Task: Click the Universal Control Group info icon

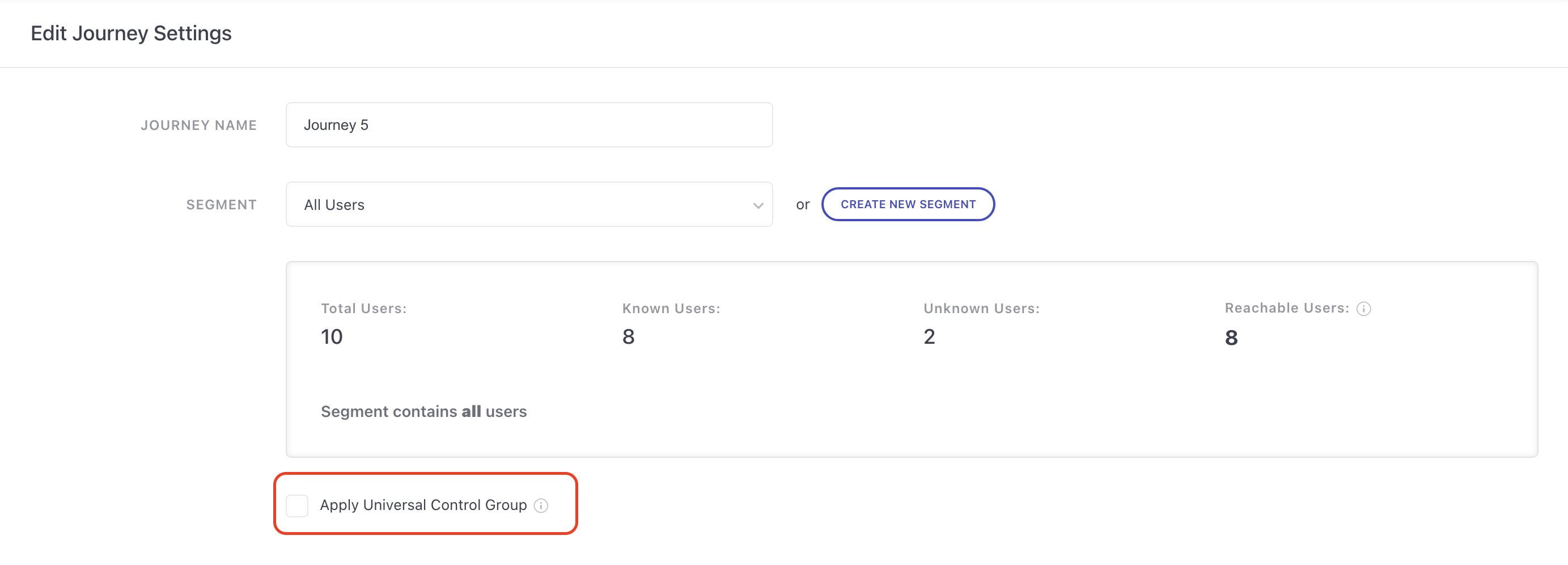Action: click(540, 505)
